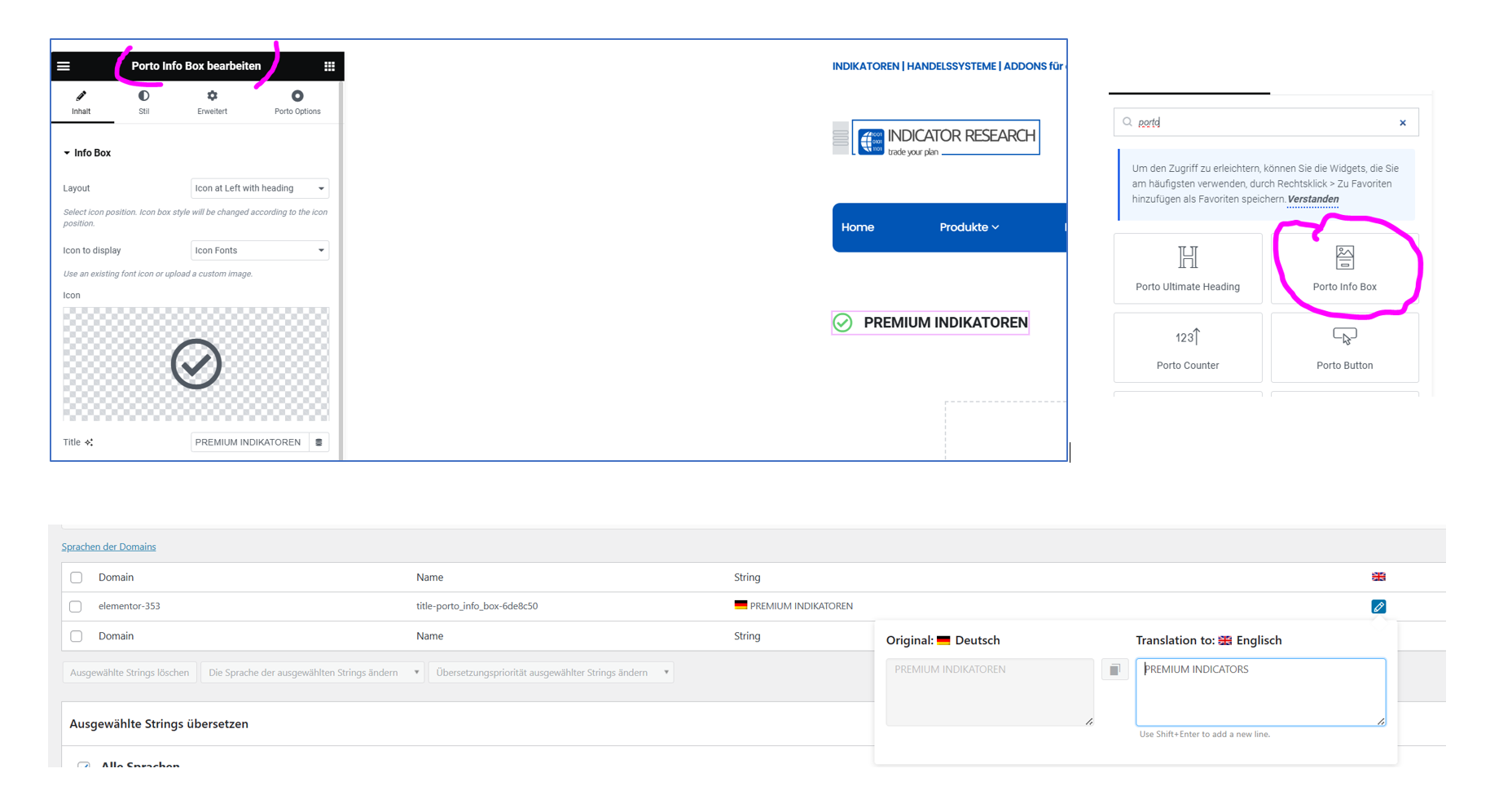Open Die Sprache der ausgewählten Strings ändern dropdown
The width and height of the screenshot is (1512, 808).
312,673
